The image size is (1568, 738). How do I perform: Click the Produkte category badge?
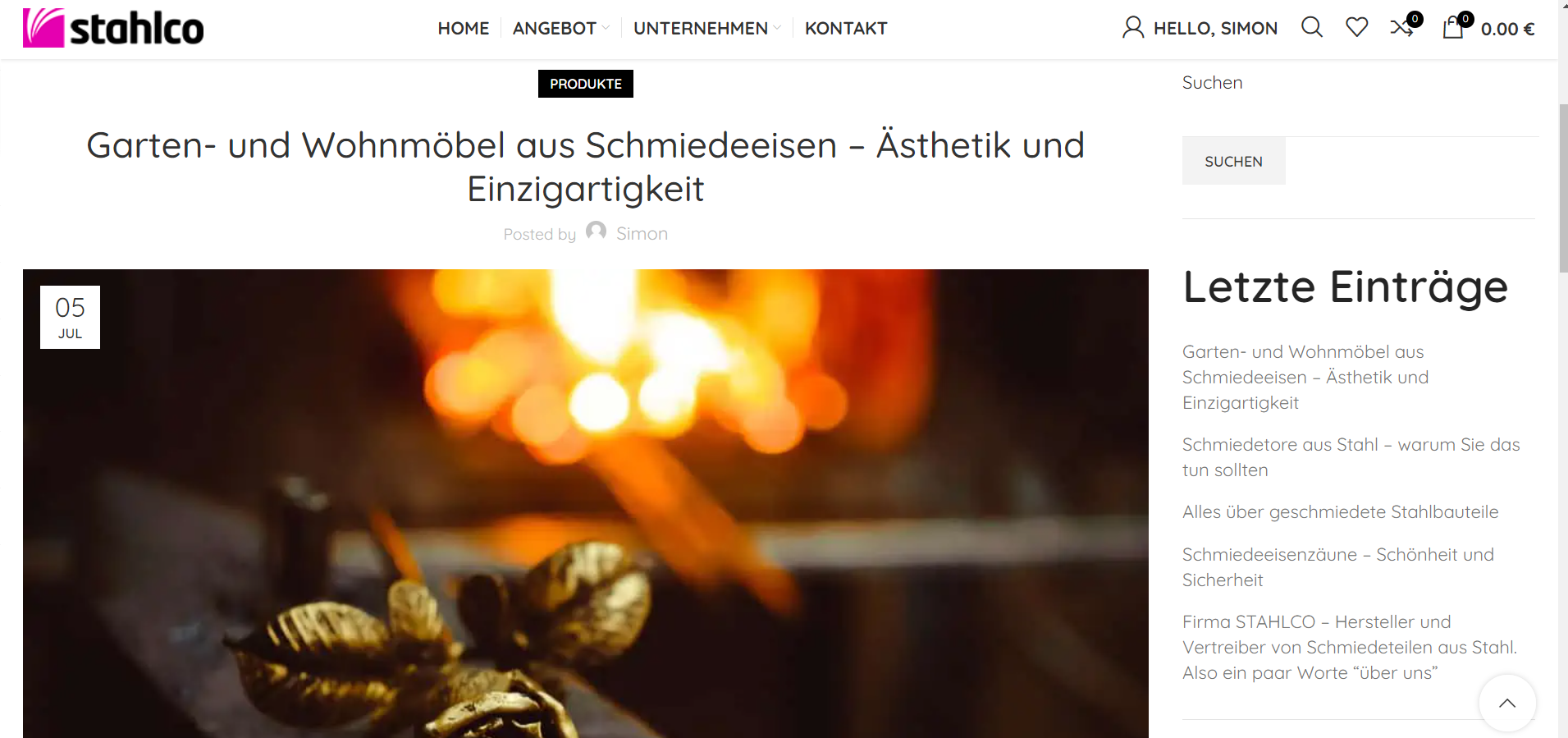point(586,84)
